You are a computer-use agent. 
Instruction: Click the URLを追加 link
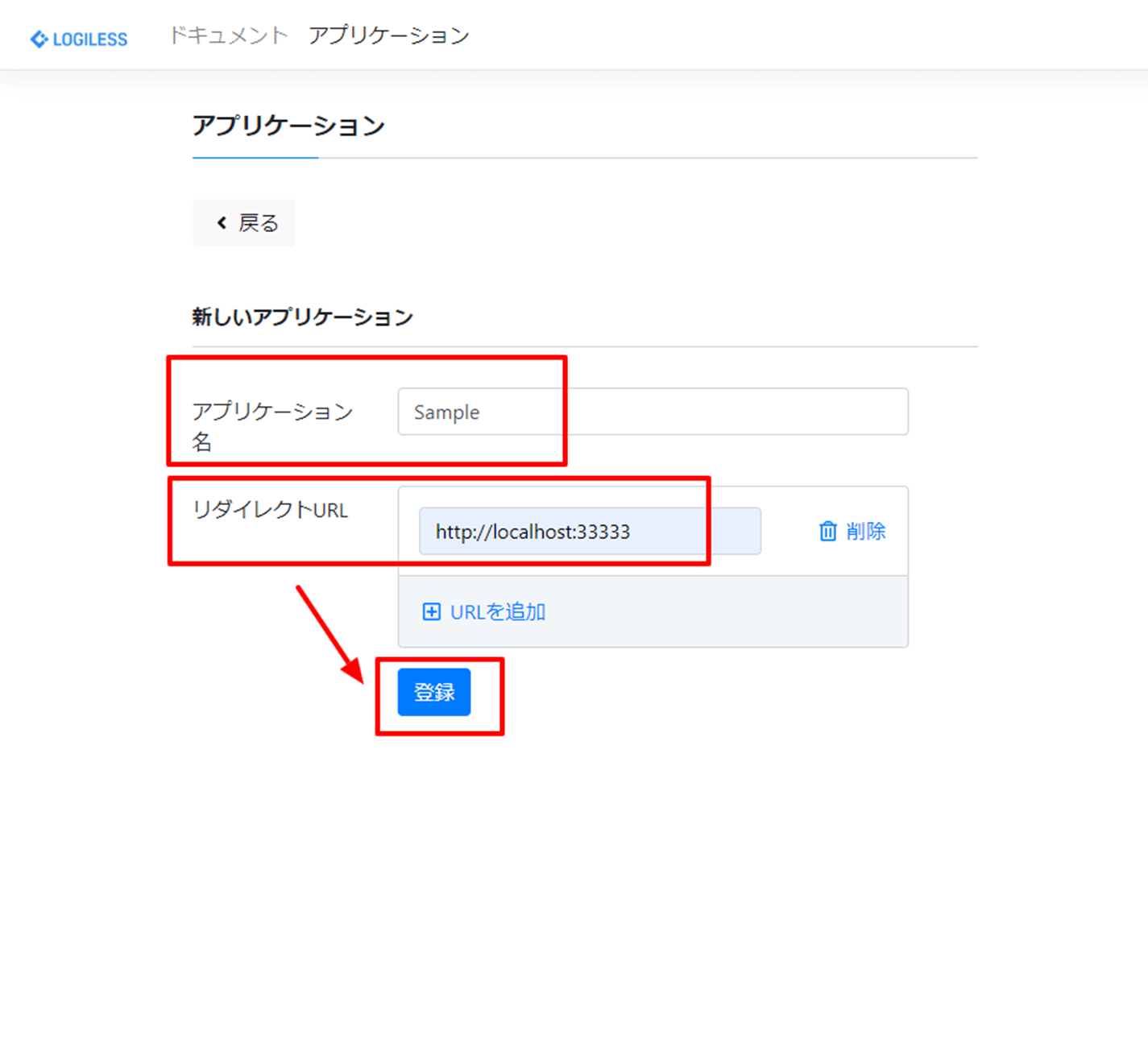pyautogui.click(x=498, y=611)
